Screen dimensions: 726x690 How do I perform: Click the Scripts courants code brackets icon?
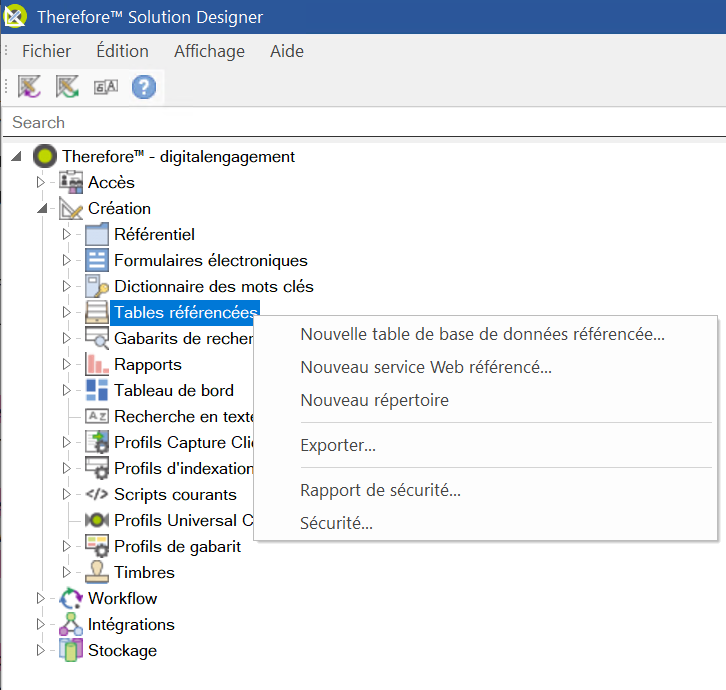pyautogui.click(x=97, y=494)
